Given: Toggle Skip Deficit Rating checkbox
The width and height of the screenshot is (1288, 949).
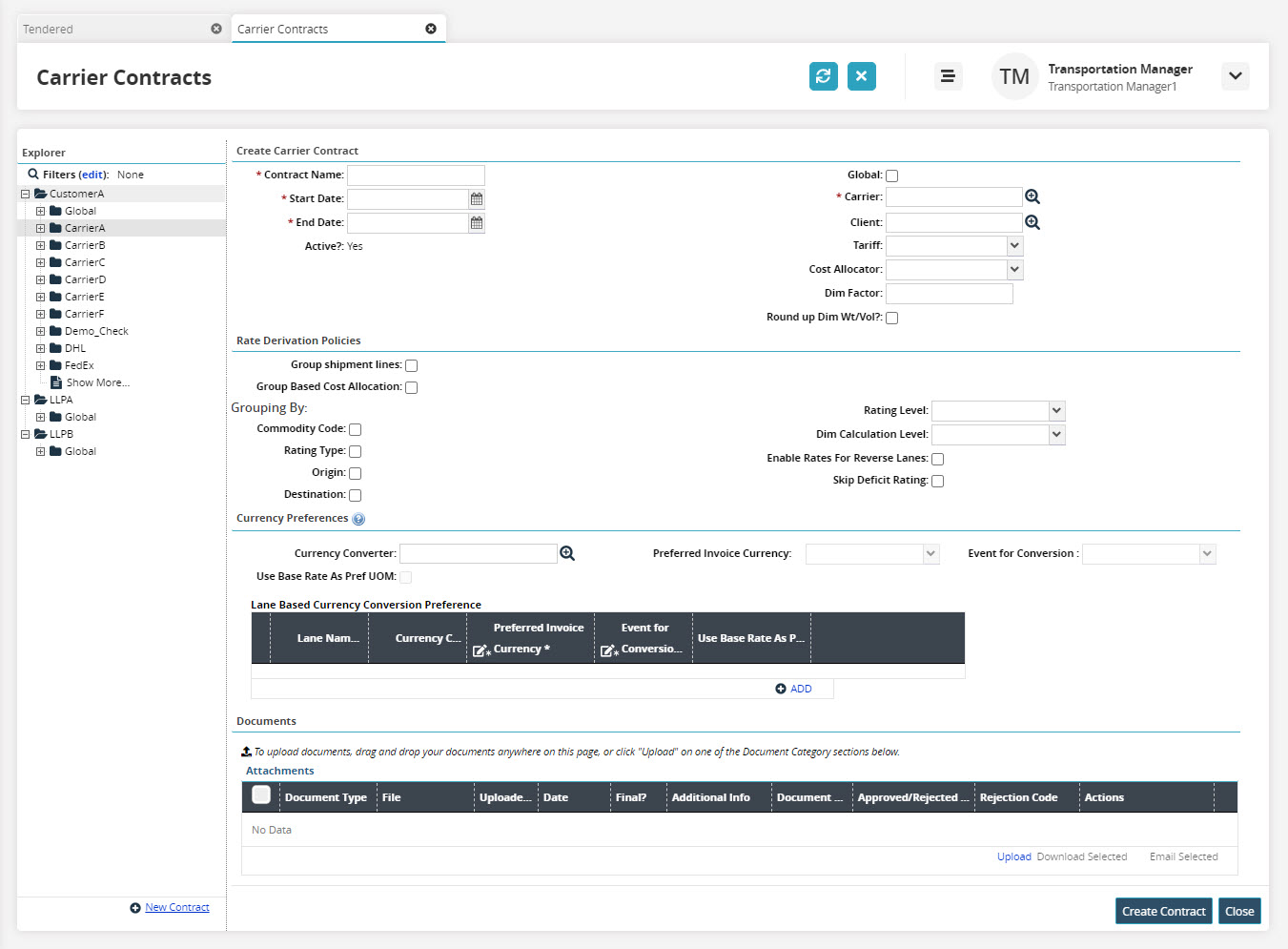Looking at the screenshot, I should (x=937, y=481).
